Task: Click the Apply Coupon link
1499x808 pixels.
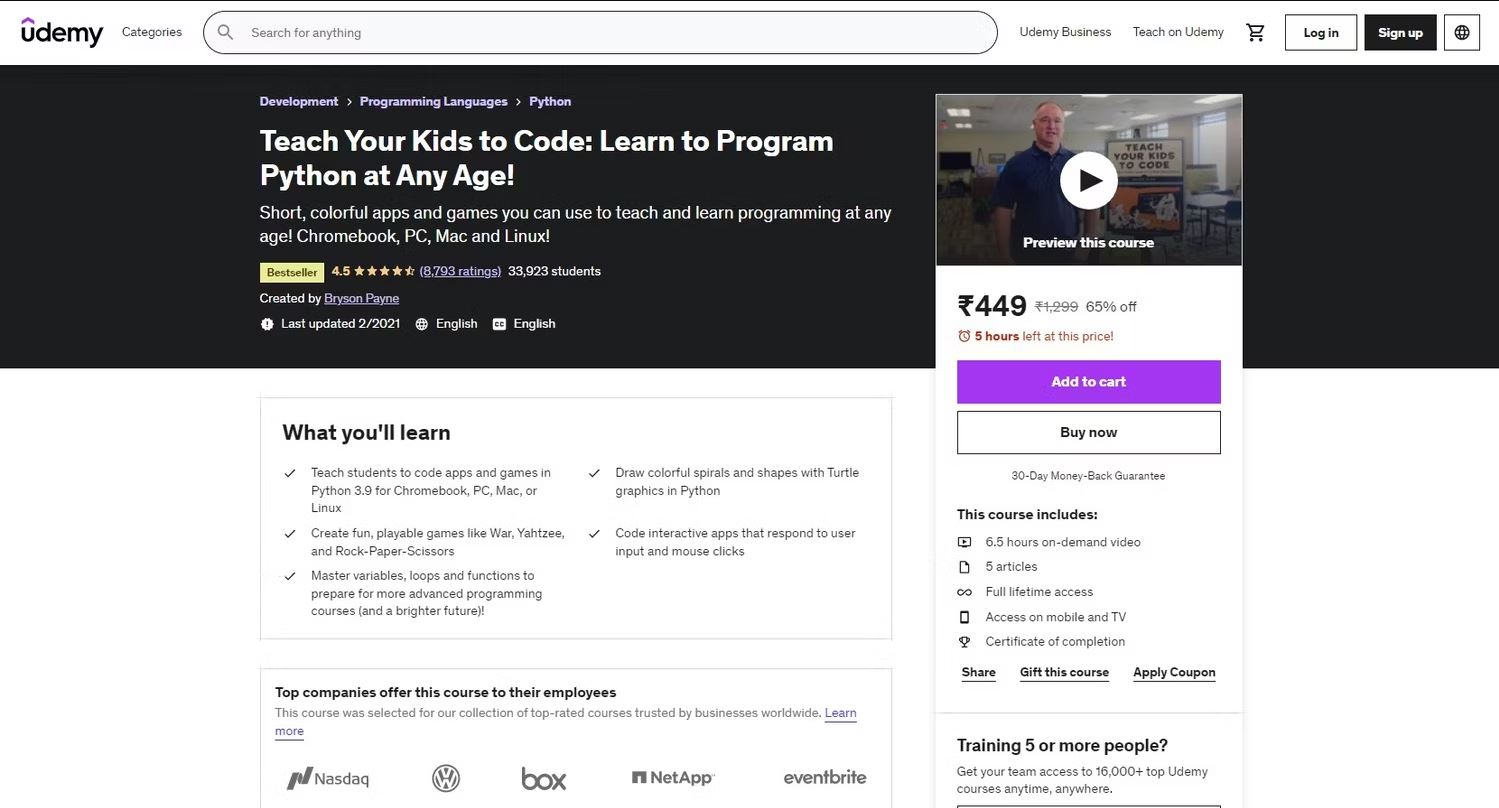Action: coord(1174,673)
